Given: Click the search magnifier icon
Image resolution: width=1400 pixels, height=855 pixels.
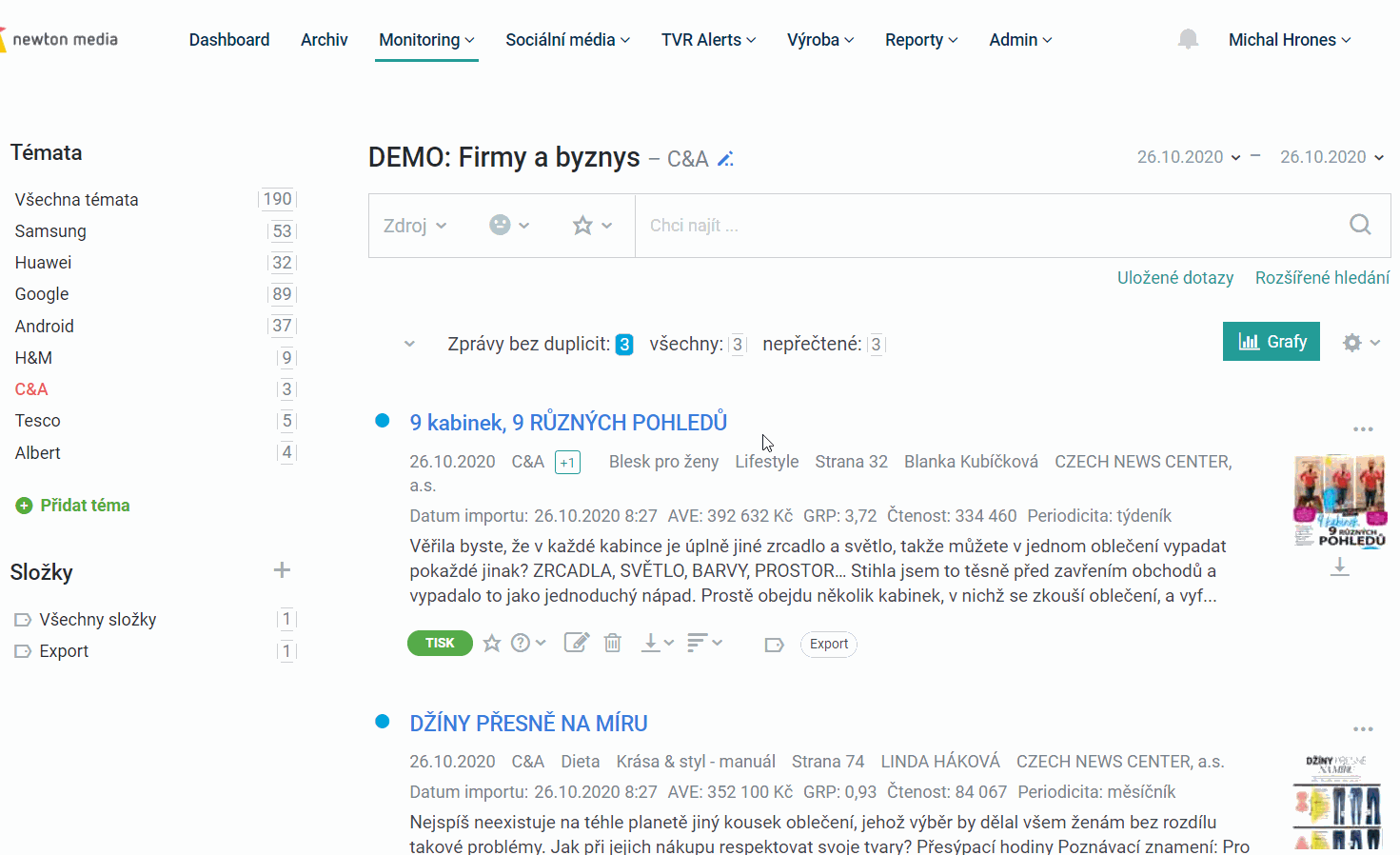Looking at the screenshot, I should click(x=1360, y=225).
